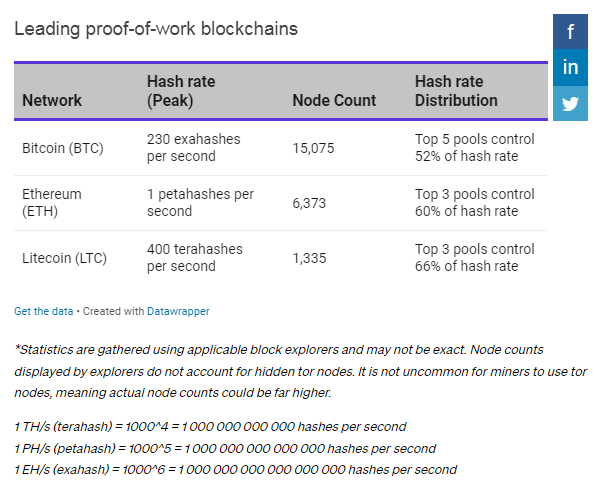Open the Datawrapper link
This screenshot has height=490, width=598.
[x=178, y=311]
